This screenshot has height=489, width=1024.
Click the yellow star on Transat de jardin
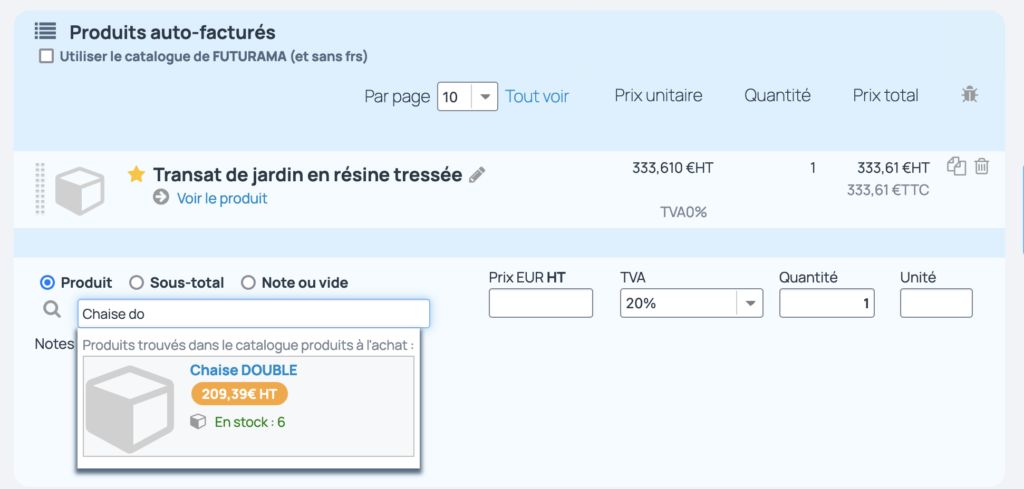pyautogui.click(x=136, y=174)
